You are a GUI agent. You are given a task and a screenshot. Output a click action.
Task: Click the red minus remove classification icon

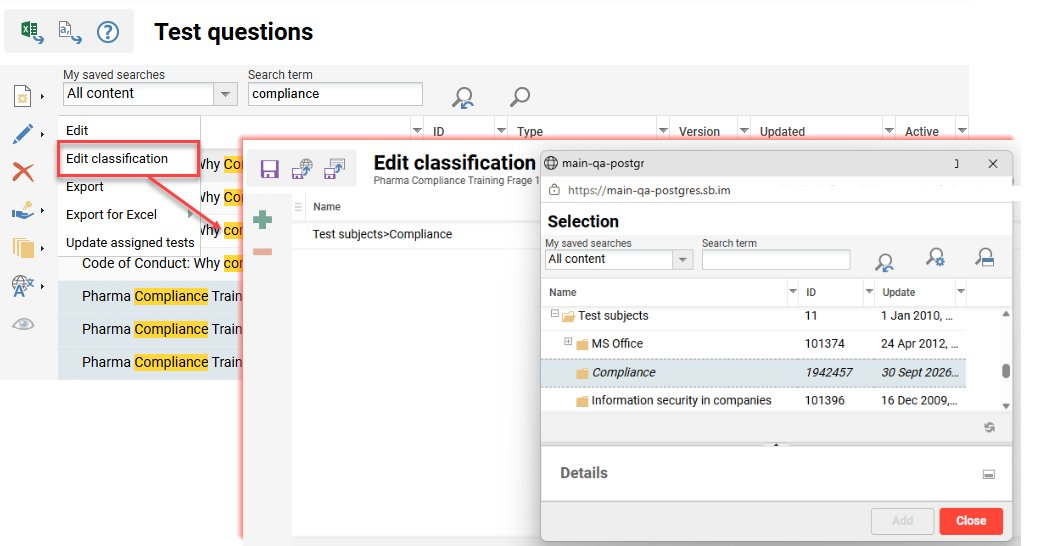coord(262,252)
